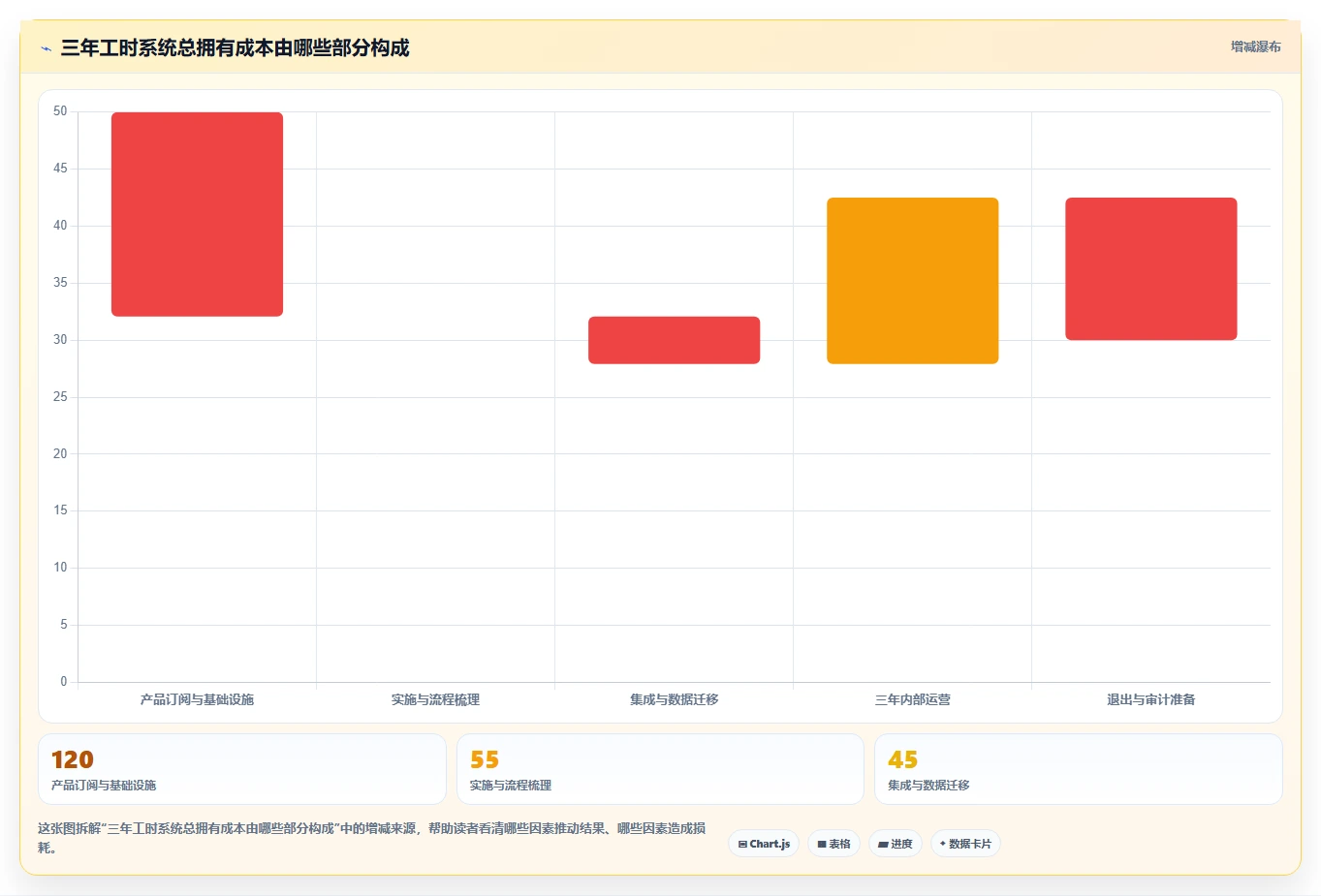Open the 120 产品订阅与基础设施 data card
Screen dimensions: 1321x896
pyautogui.click(x=242, y=769)
